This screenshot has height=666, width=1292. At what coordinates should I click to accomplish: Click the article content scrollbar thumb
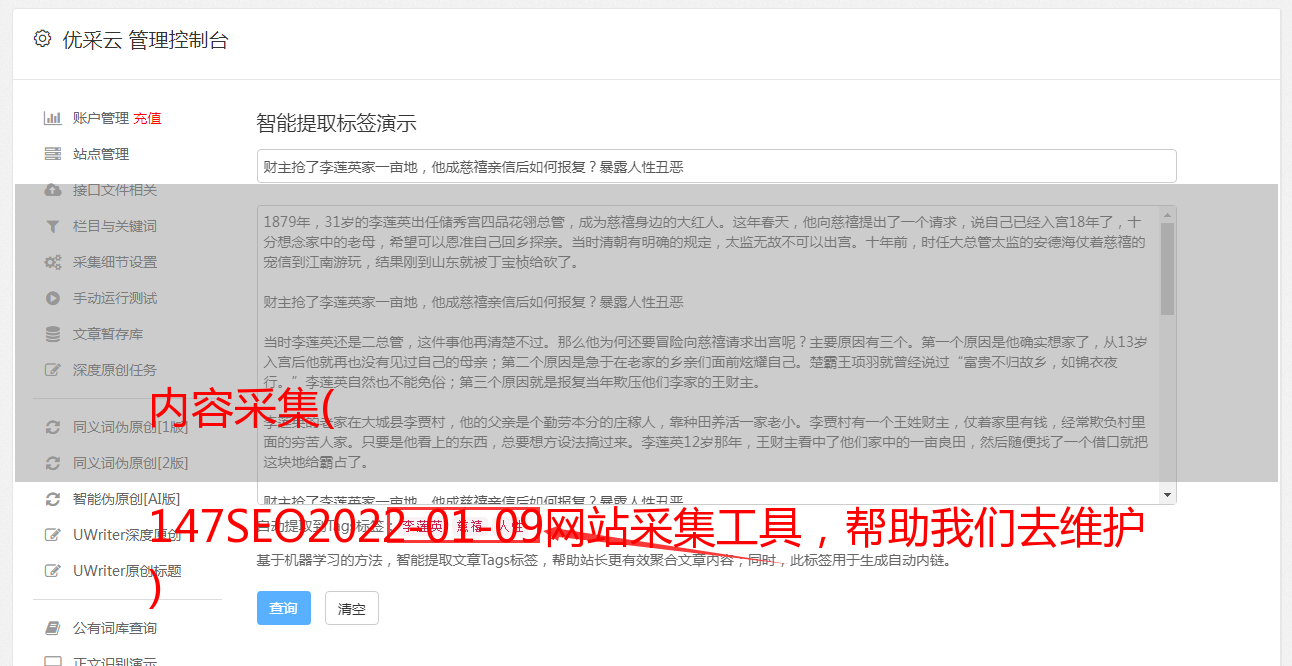[x=1167, y=268]
